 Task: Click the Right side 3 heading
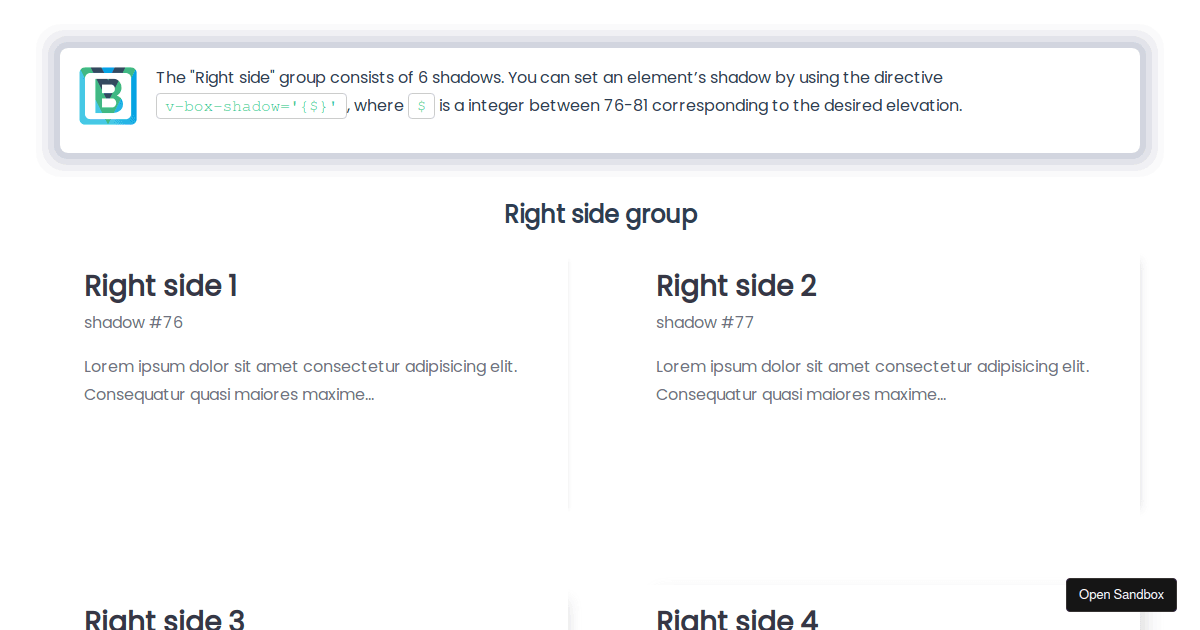coord(164,618)
